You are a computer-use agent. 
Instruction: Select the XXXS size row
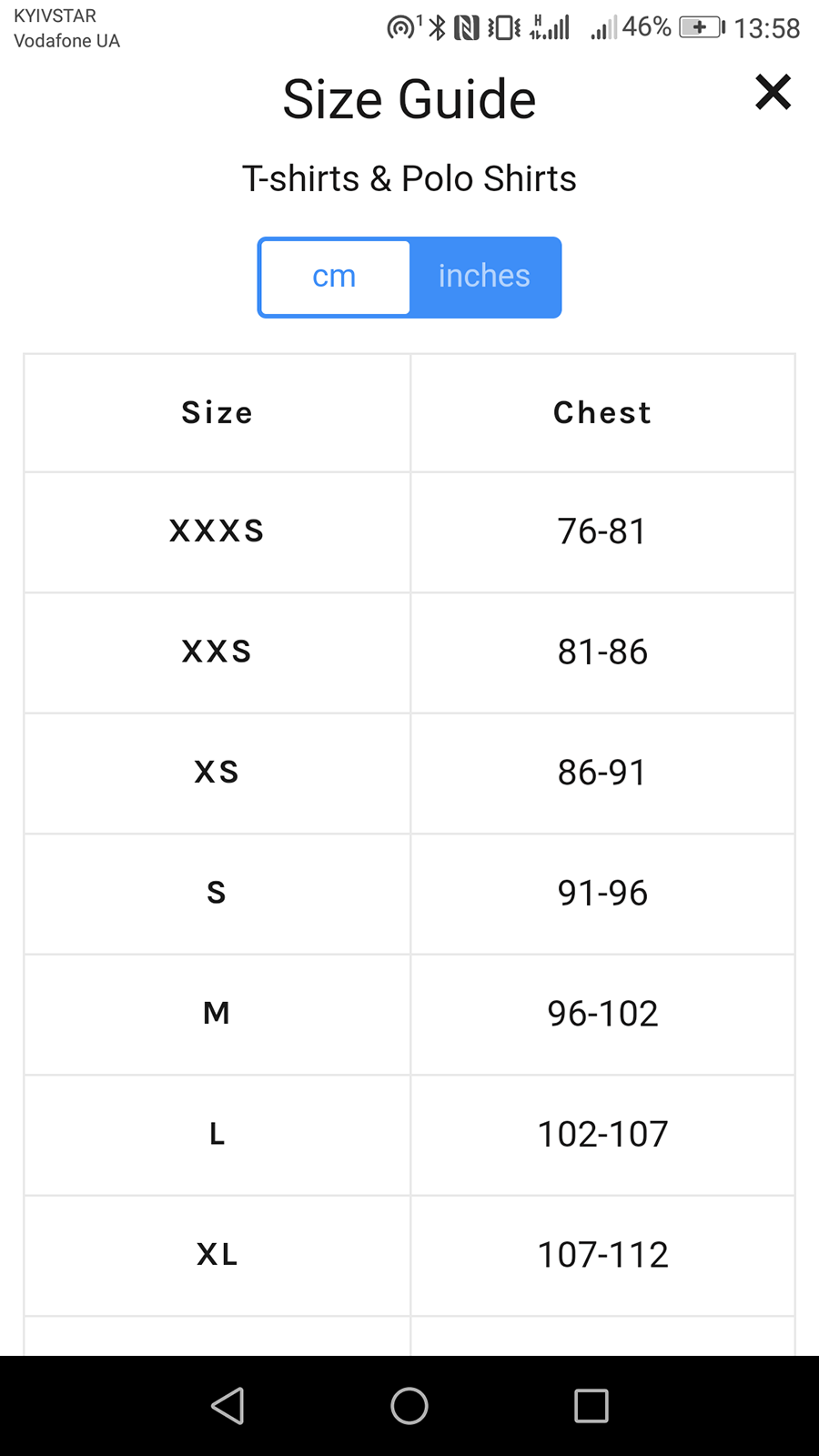click(x=217, y=531)
